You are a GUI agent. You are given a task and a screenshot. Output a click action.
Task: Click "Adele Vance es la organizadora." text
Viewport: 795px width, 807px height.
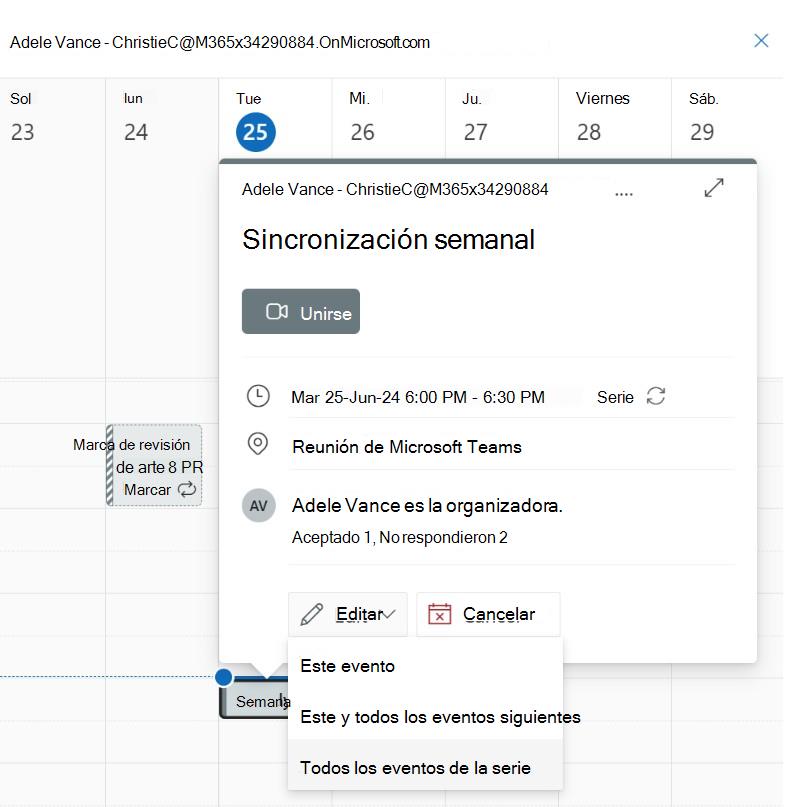[427, 505]
